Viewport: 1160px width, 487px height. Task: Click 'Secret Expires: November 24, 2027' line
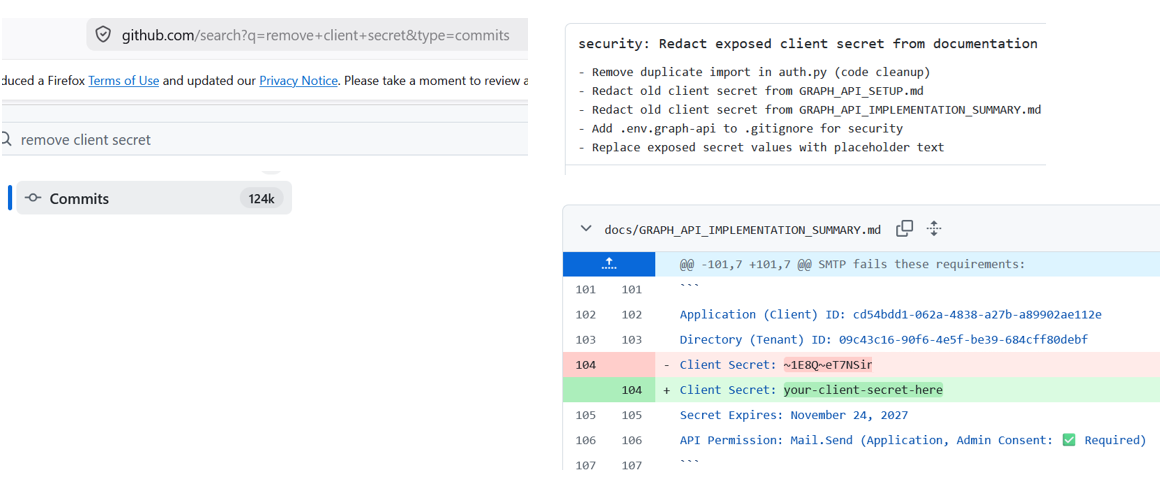(x=794, y=415)
